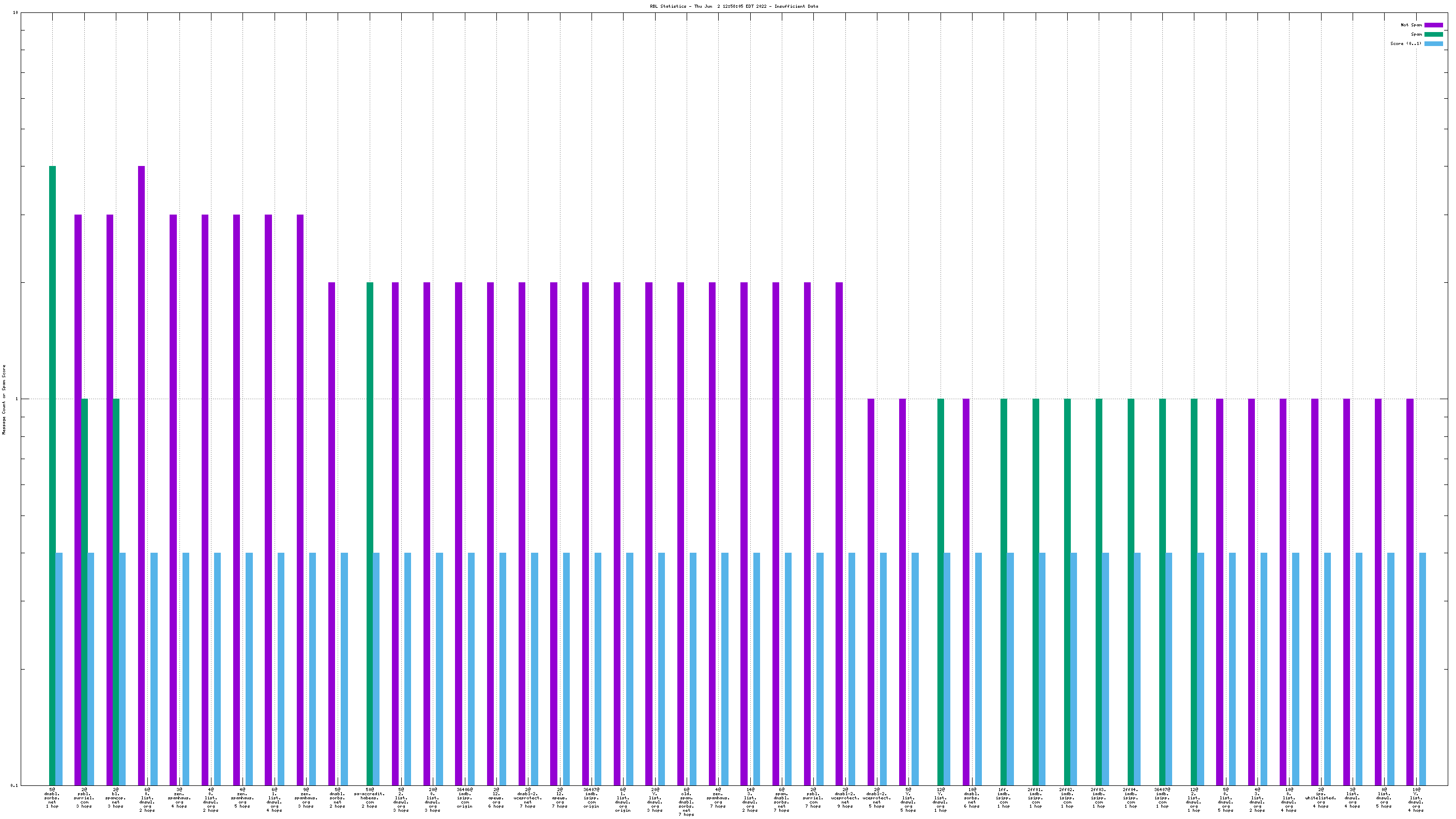This screenshot has height=819, width=1456.
Task: Click the RBL Statistics chart title
Action: (x=733, y=6)
